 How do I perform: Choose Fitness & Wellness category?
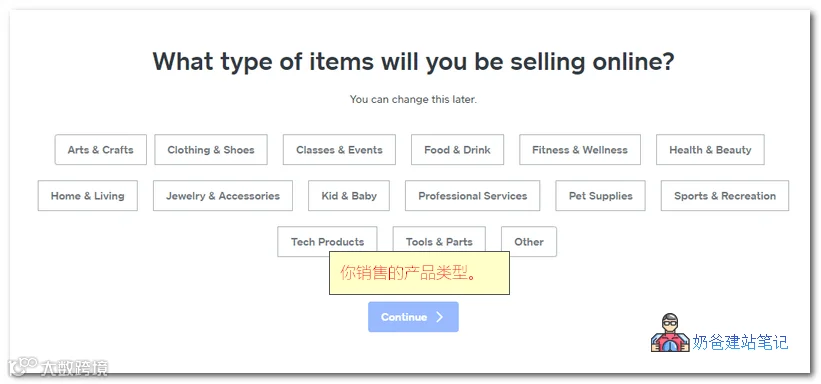(580, 150)
